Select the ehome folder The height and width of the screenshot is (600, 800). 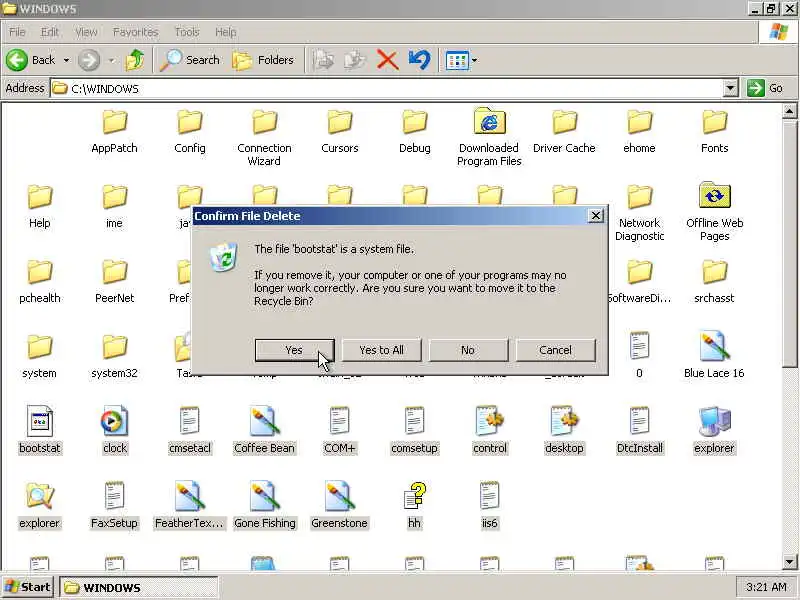coord(639,132)
